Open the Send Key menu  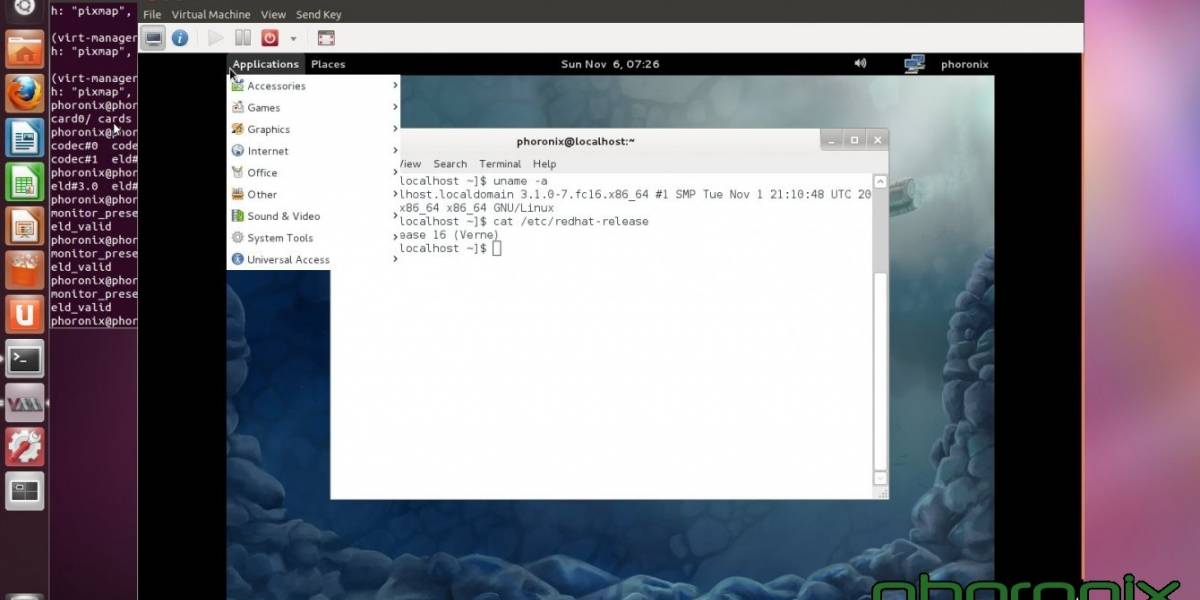pyautogui.click(x=318, y=15)
